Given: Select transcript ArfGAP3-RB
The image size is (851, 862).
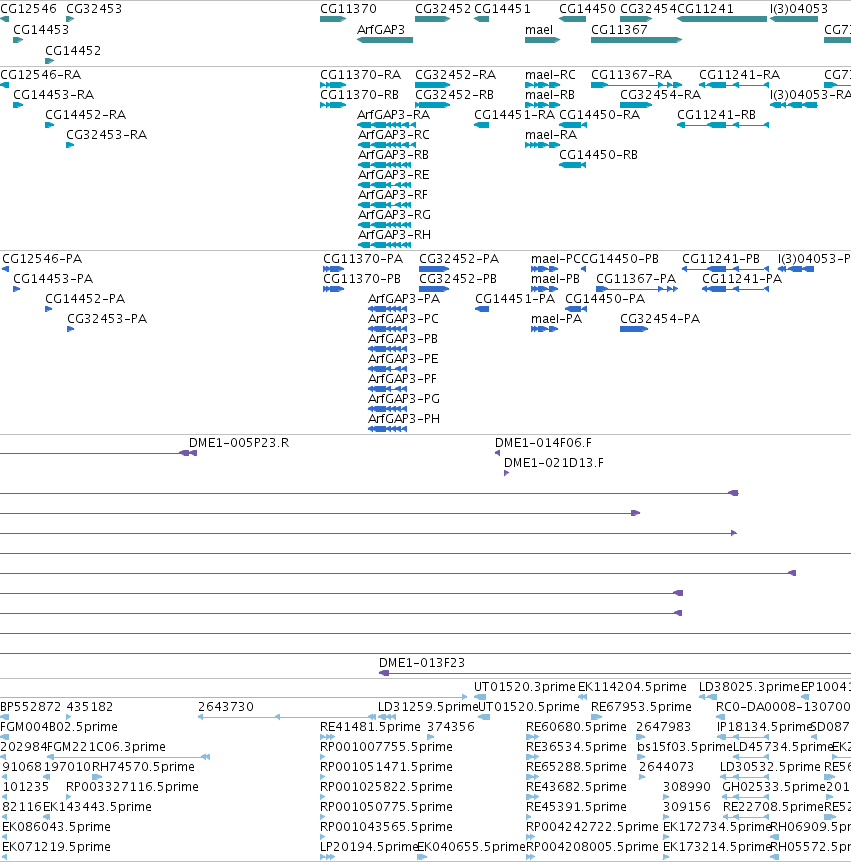Looking at the screenshot, I should (393, 155).
